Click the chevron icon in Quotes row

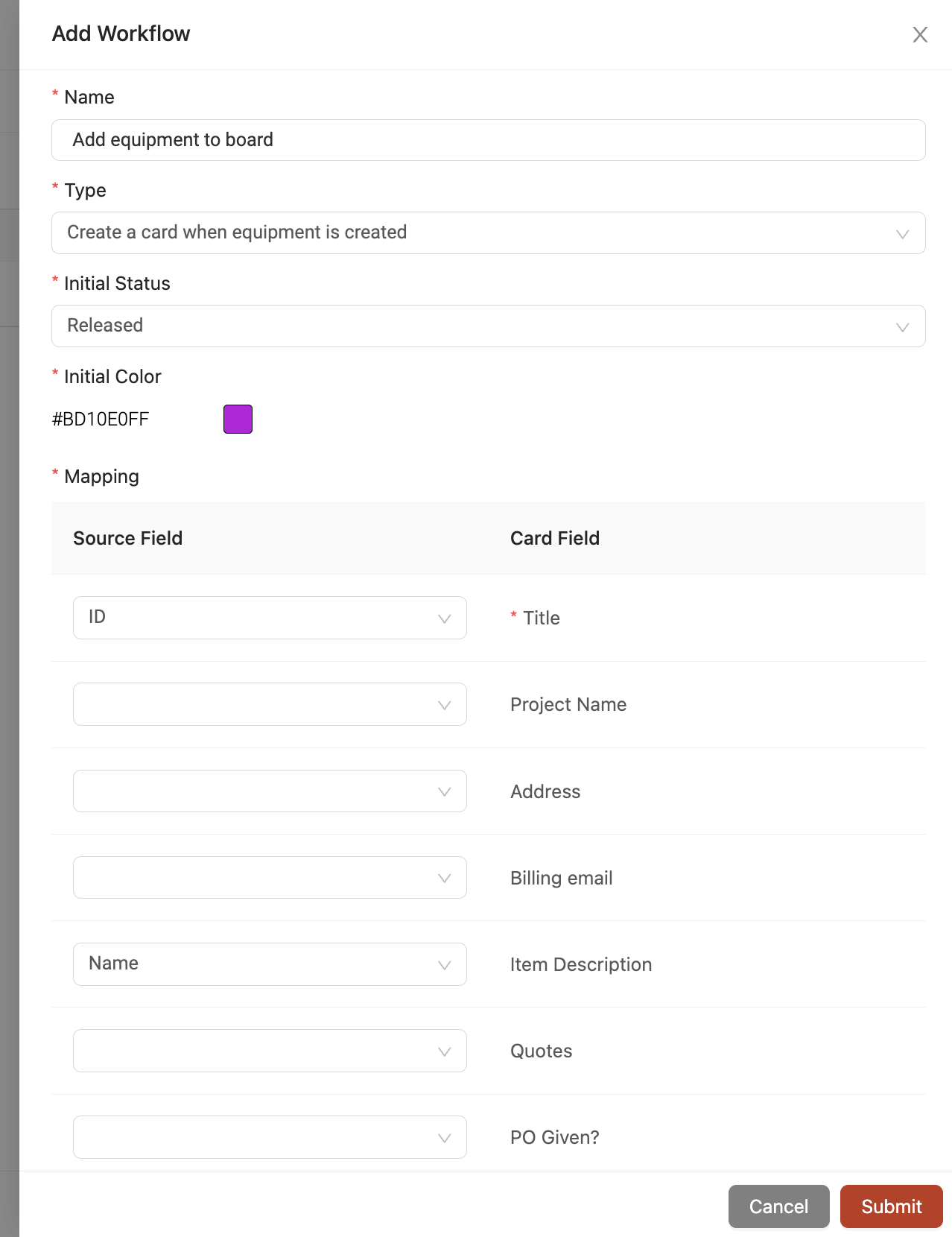point(445,1051)
